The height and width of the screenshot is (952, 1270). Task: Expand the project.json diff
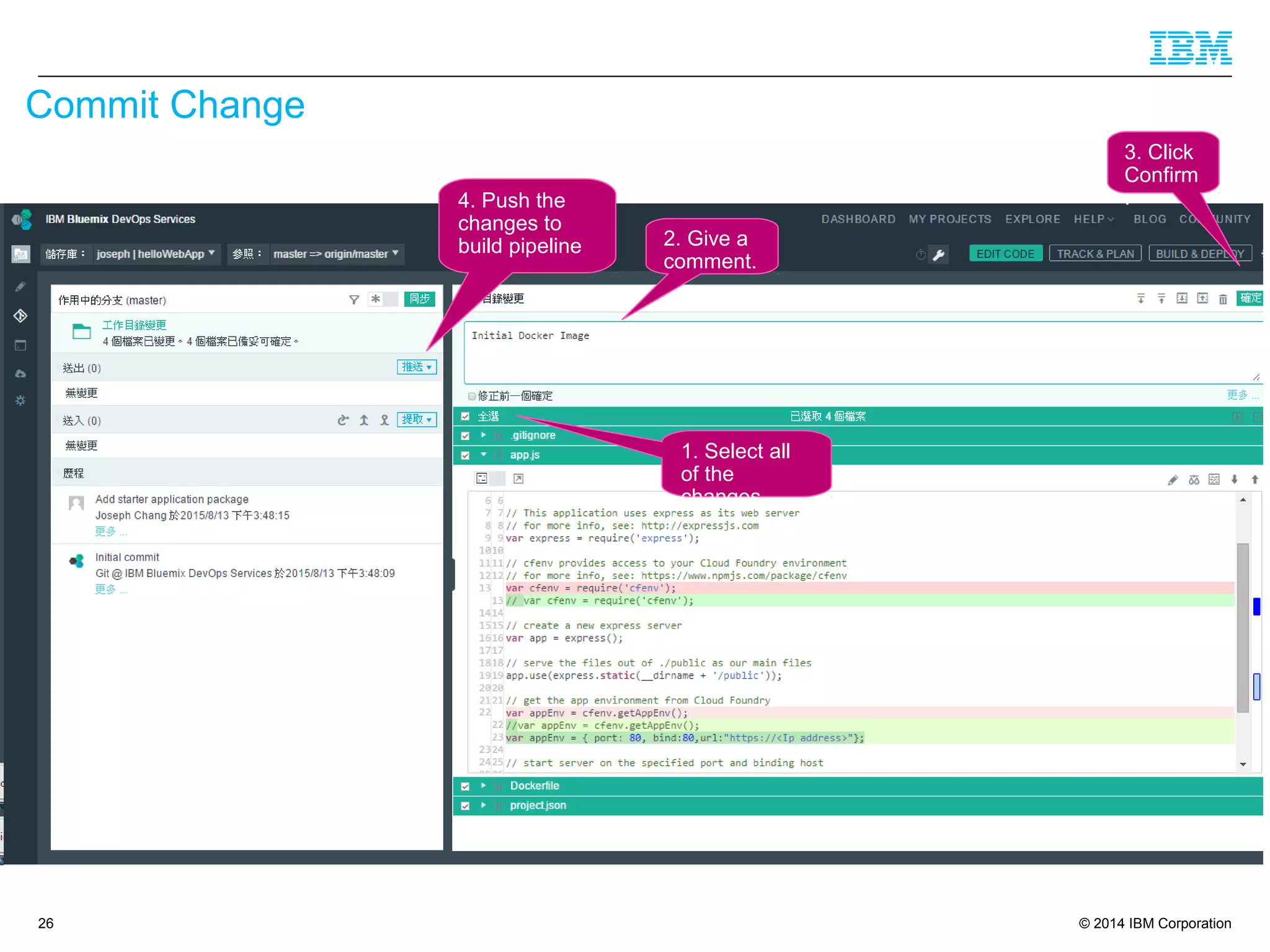483,806
